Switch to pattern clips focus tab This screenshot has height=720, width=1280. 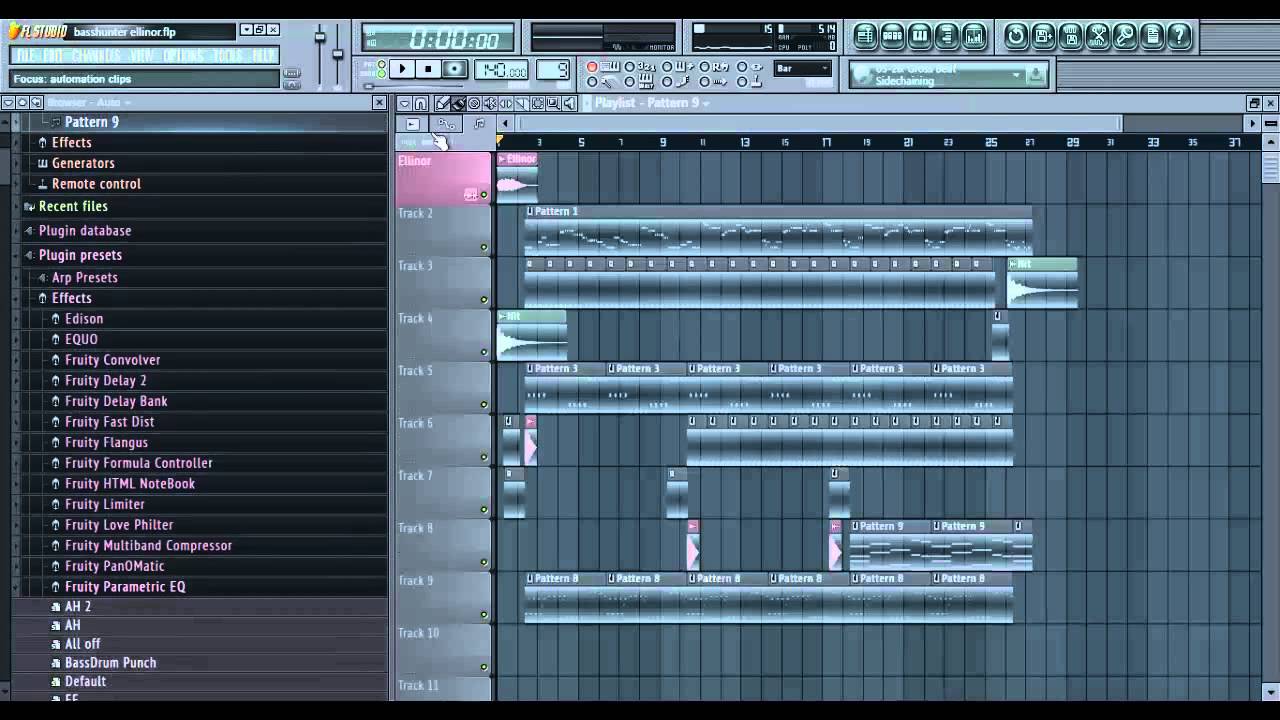pos(479,124)
